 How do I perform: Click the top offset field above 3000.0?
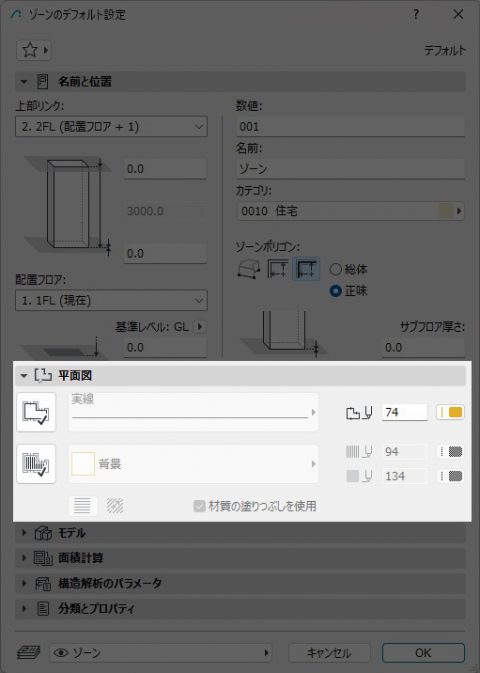(x=165, y=169)
